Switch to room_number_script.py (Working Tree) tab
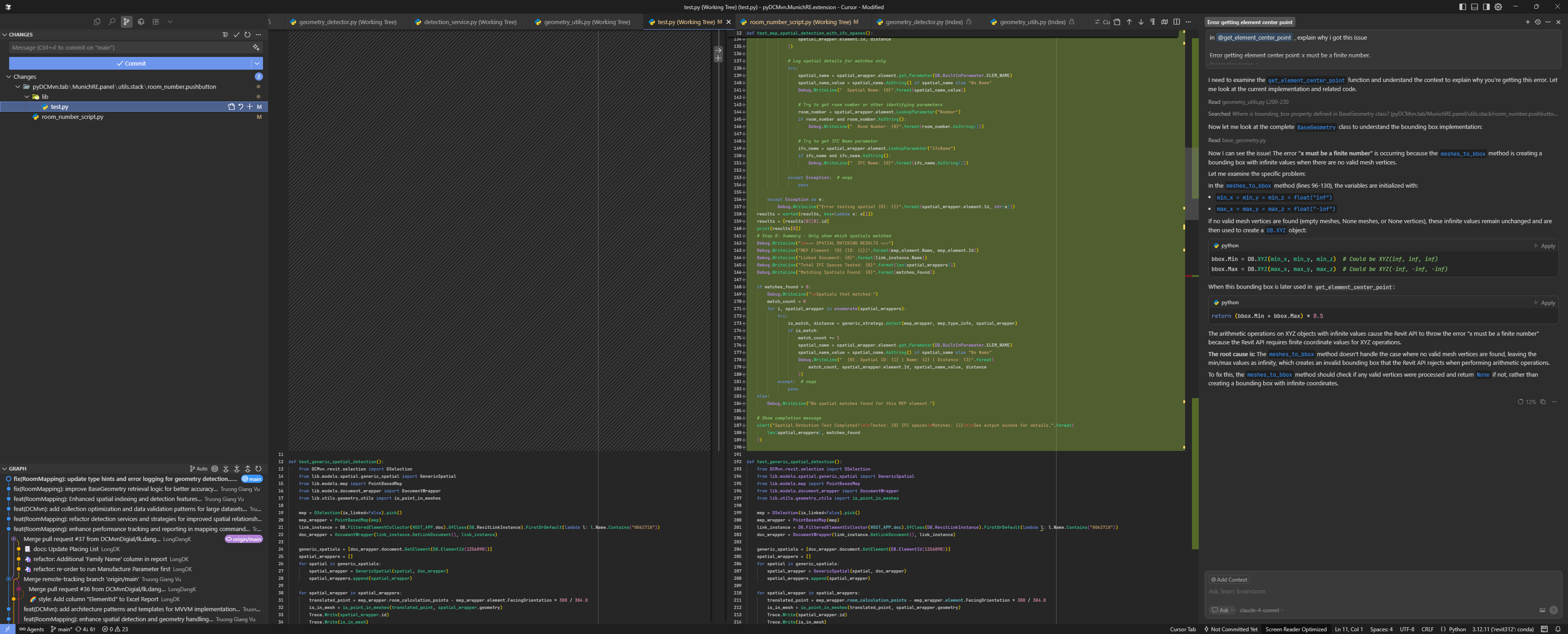This screenshot has height=634, width=1568. 800,22
